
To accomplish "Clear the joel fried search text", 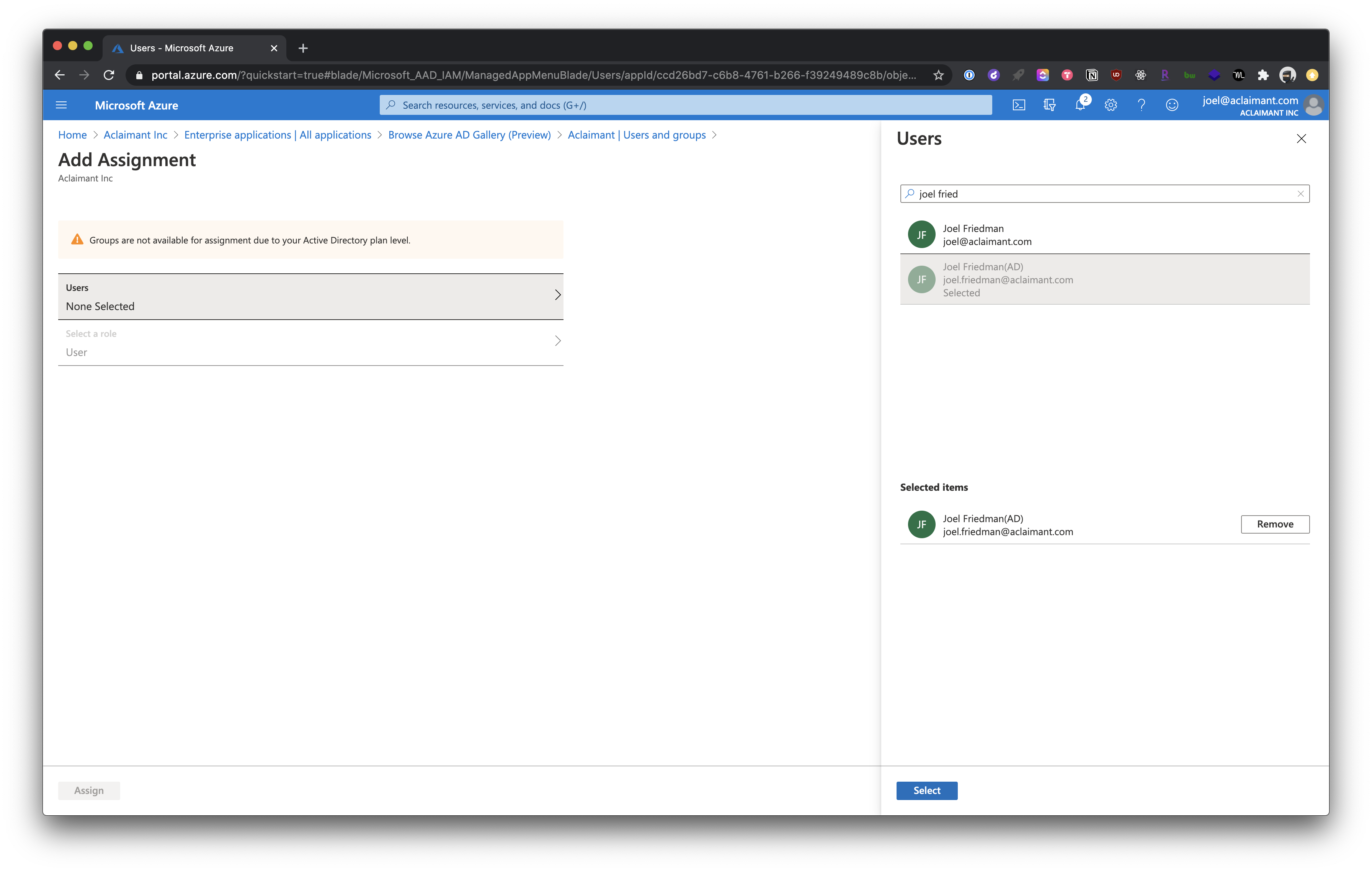I will tap(1300, 194).
